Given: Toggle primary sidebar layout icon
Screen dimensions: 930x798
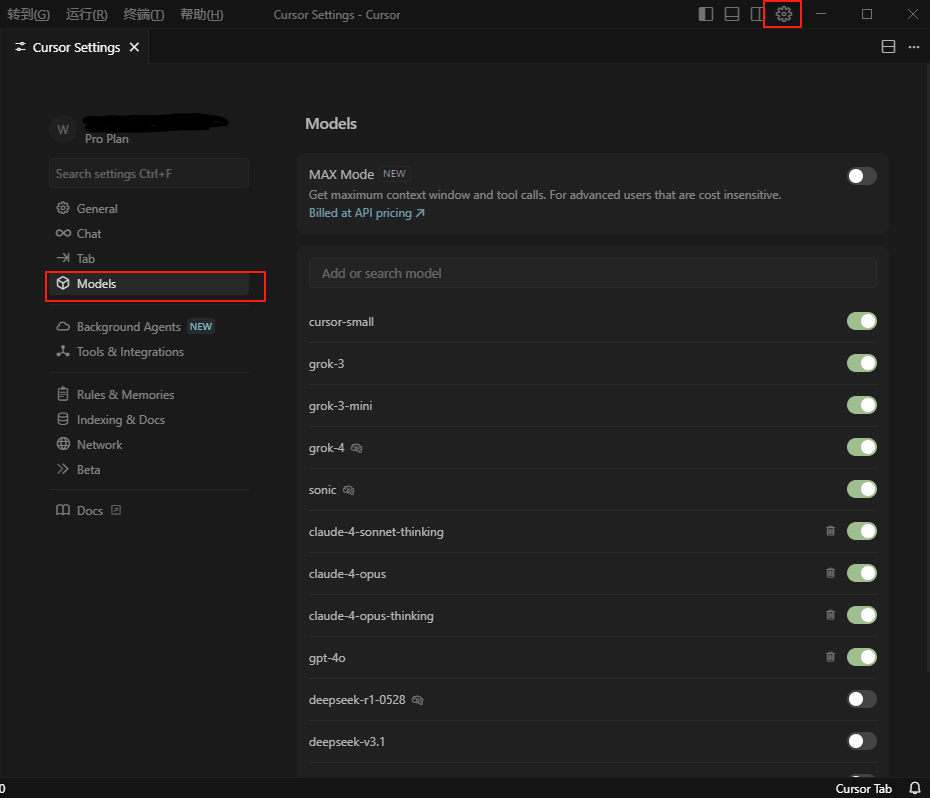Looking at the screenshot, I should [706, 14].
